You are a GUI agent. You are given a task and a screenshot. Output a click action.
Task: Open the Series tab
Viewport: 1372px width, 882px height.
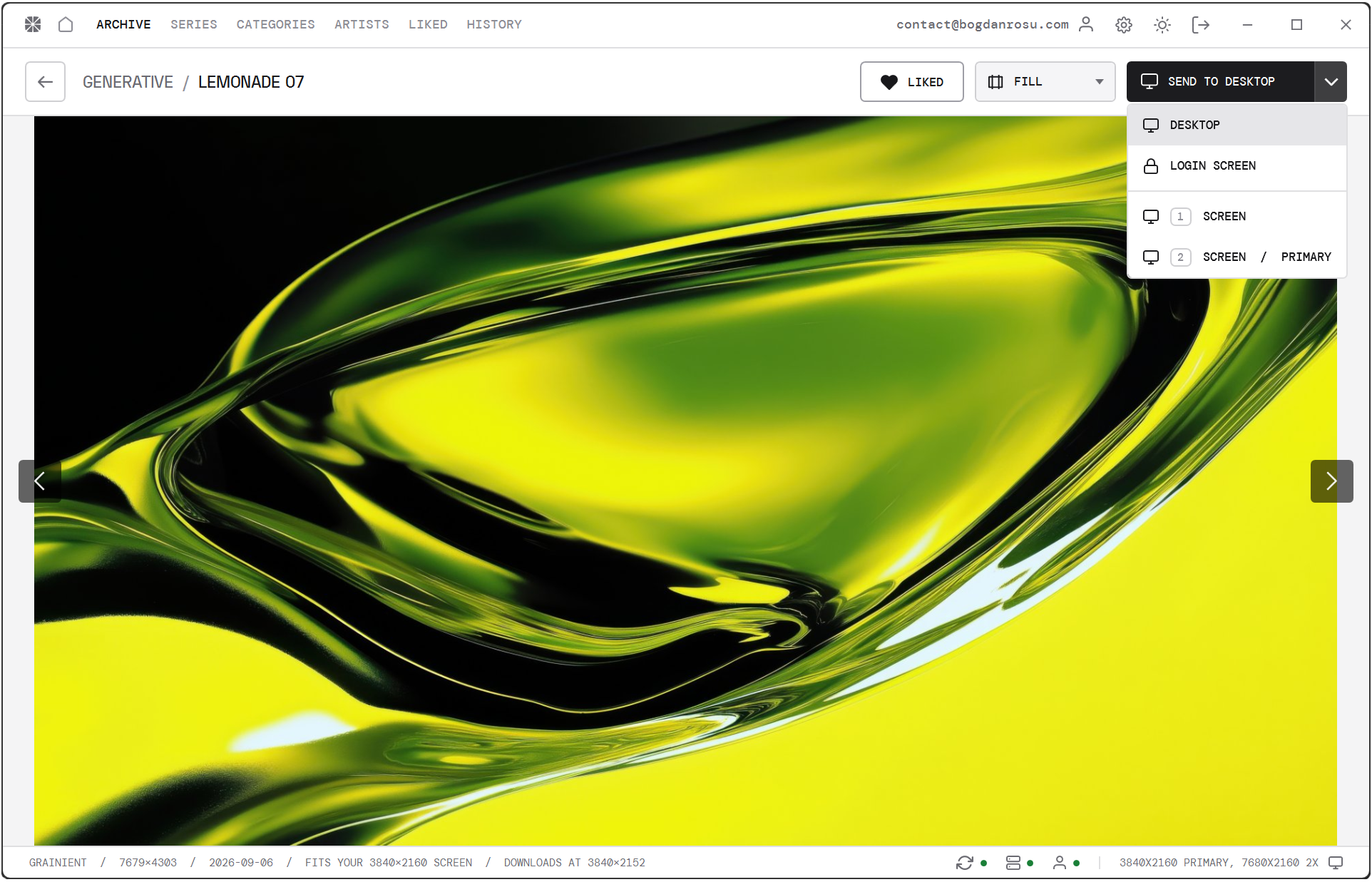click(193, 24)
